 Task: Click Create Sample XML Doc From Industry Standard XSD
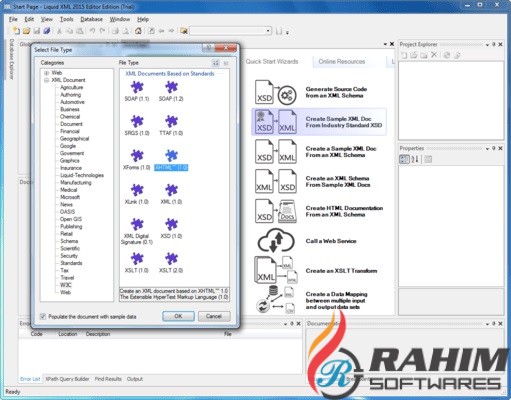319,122
